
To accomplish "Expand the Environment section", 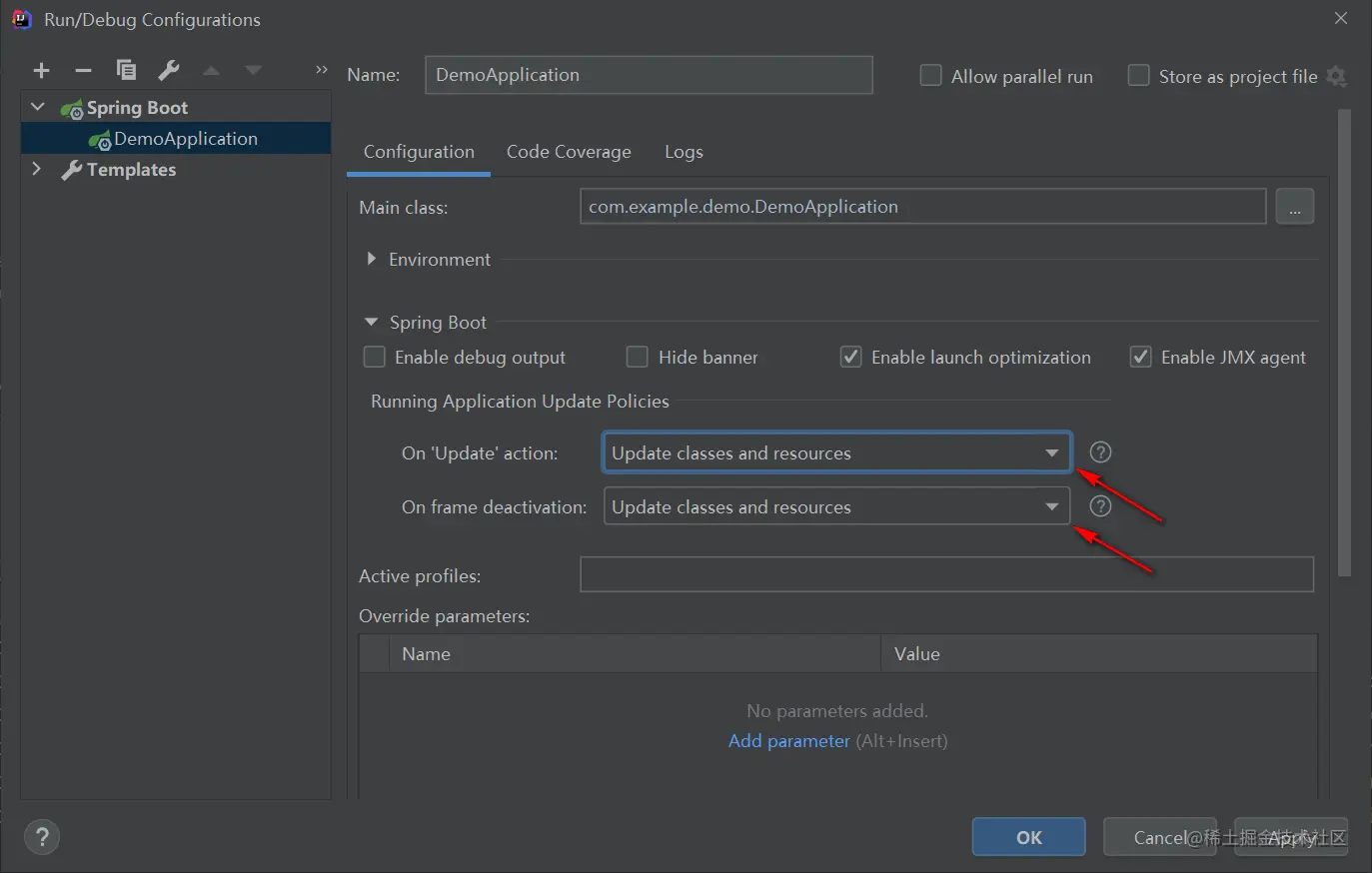I will click(x=372, y=259).
